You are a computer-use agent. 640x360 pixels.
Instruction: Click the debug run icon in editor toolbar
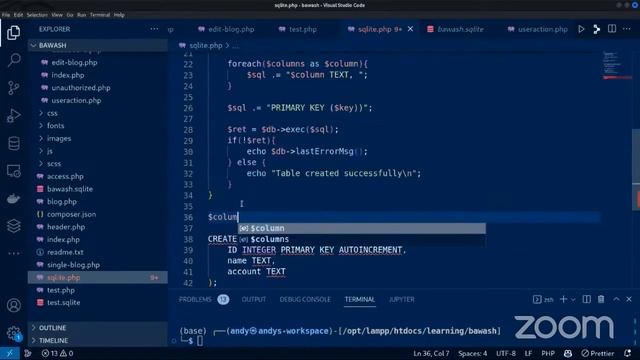(x=596, y=29)
